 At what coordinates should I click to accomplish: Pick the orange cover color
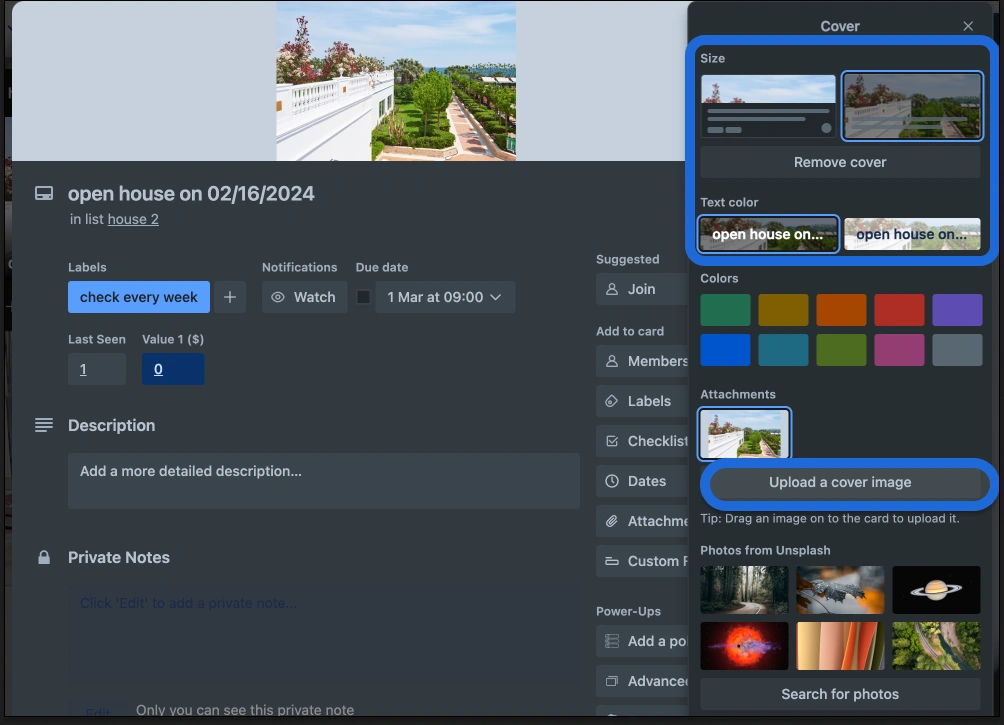coord(841,311)
